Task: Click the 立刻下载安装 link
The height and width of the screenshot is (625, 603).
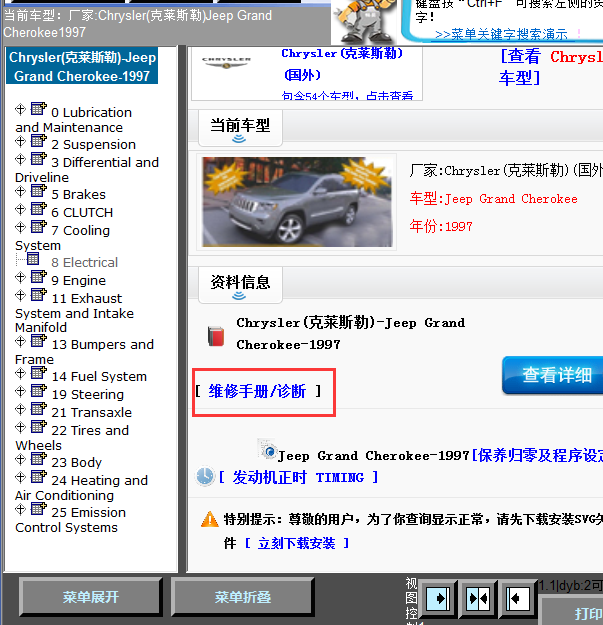Action: click(297, 543)
